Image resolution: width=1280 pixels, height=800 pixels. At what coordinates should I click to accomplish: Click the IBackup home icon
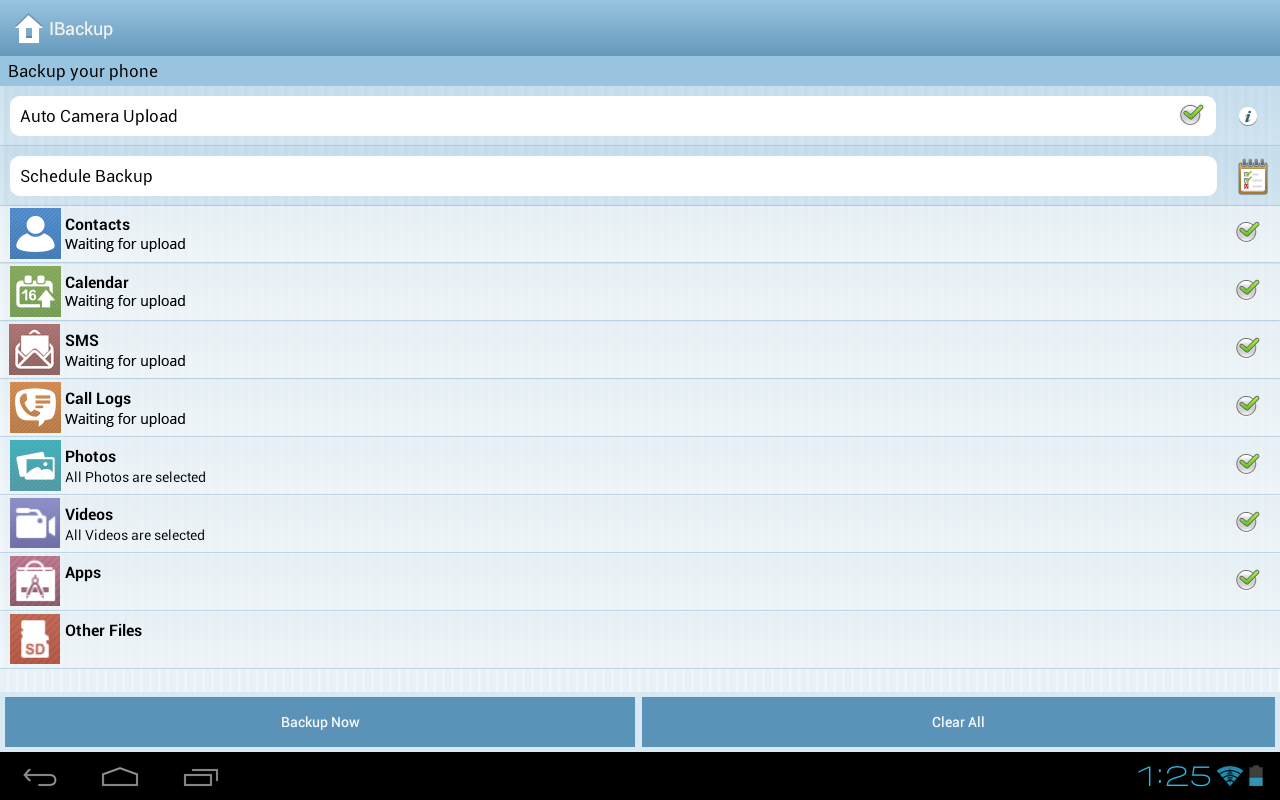[x=28, y=29]
